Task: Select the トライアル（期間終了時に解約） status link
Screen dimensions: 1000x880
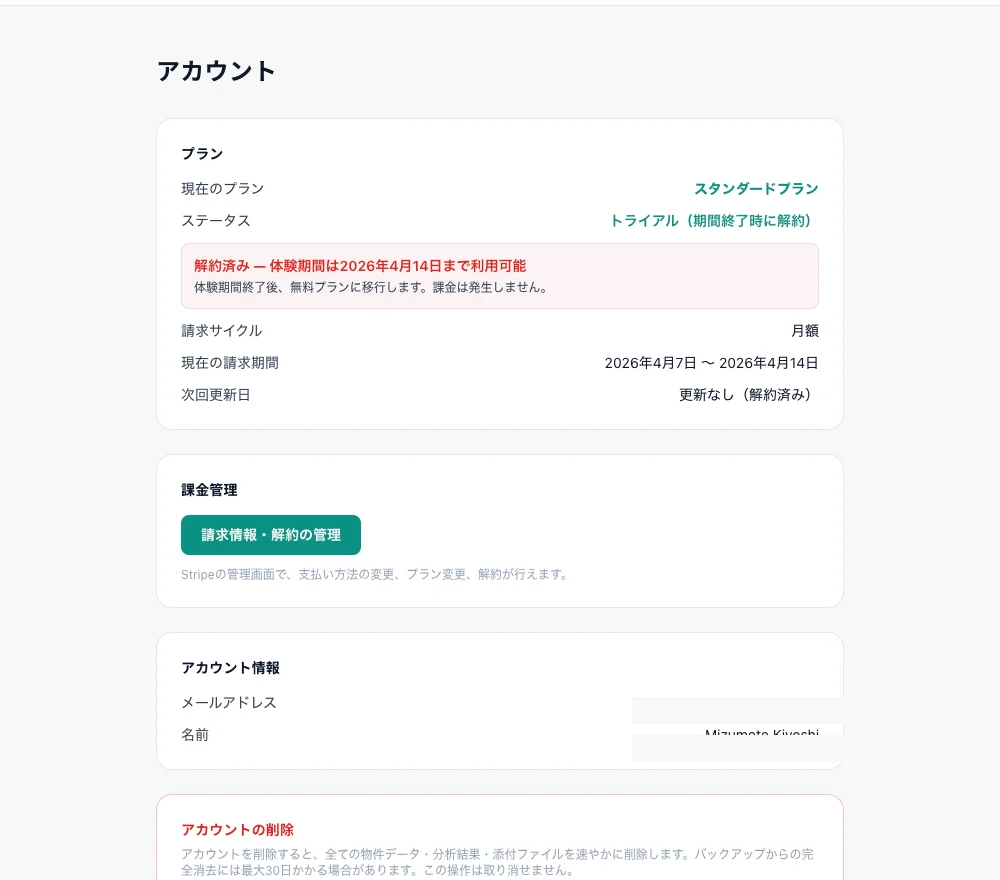Action: [713, 220]
